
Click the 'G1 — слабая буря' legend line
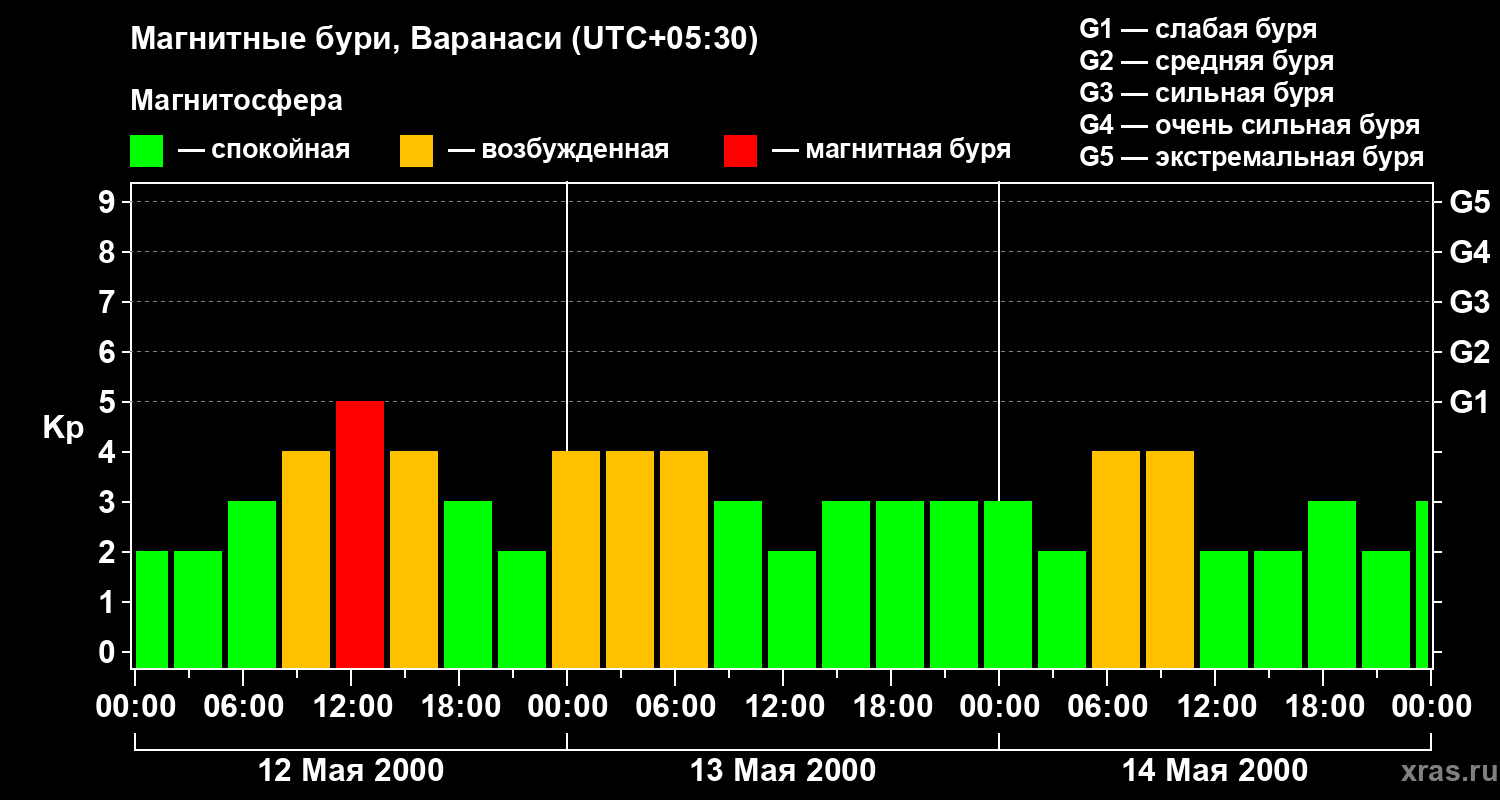(1197, 29)
